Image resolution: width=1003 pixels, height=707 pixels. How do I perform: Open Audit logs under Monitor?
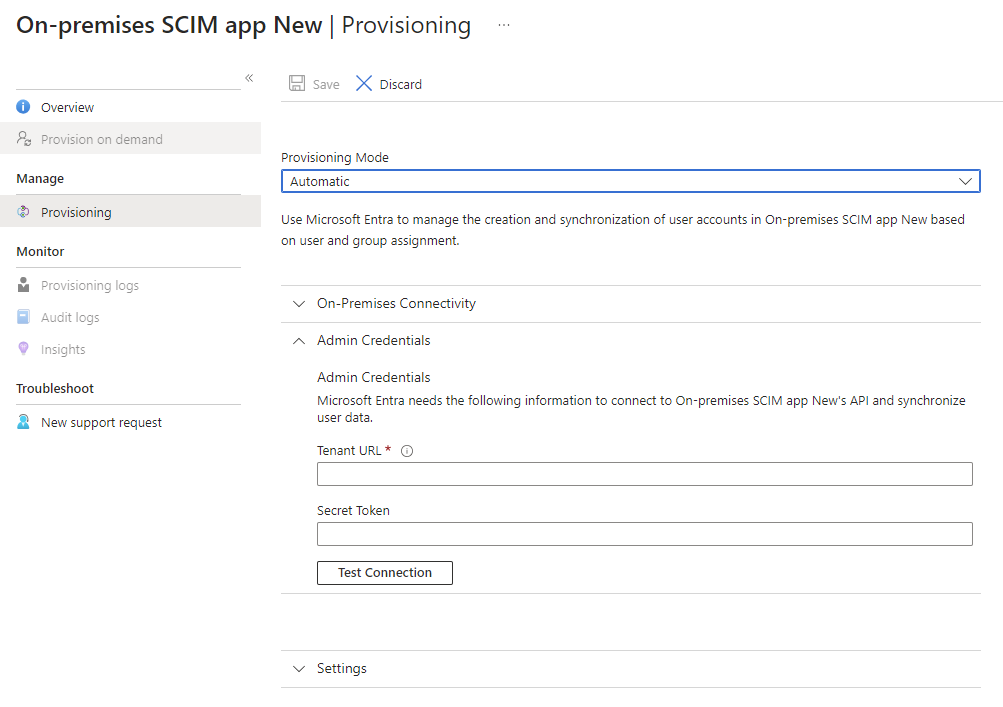click(x=130, y=317)
